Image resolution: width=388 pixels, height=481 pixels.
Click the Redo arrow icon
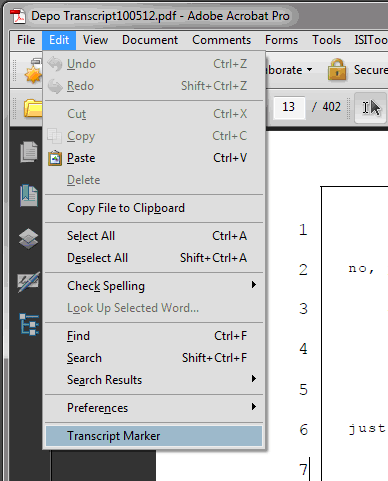pos(55,86)
